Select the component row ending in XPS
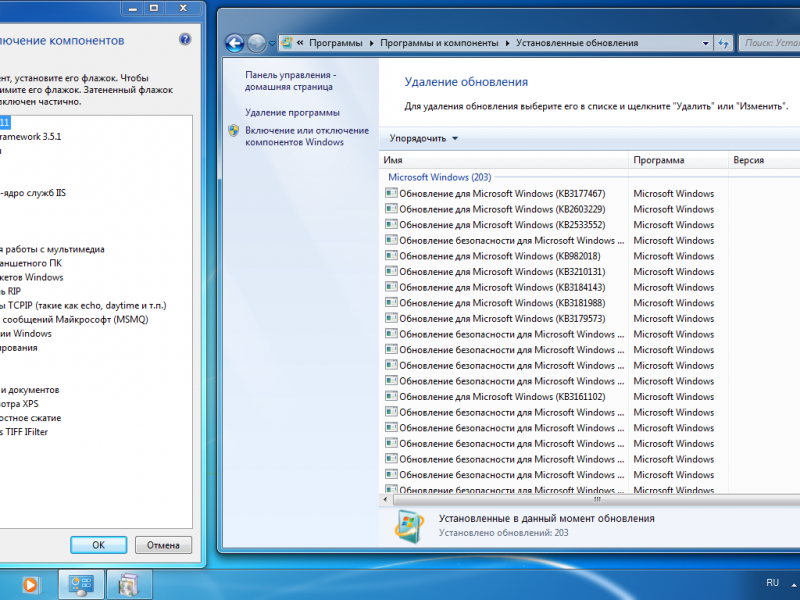Viewport: 800px width, 600px height. (x=19, y=404)
